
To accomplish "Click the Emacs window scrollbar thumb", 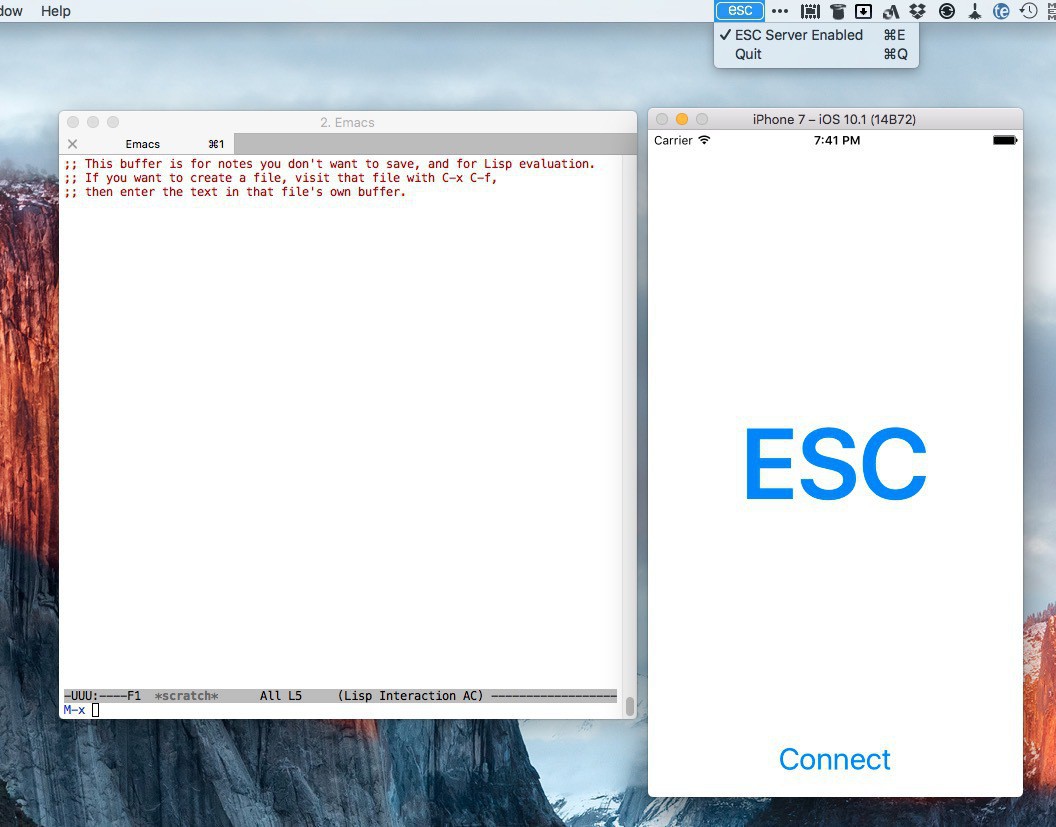I will [630, 706].
